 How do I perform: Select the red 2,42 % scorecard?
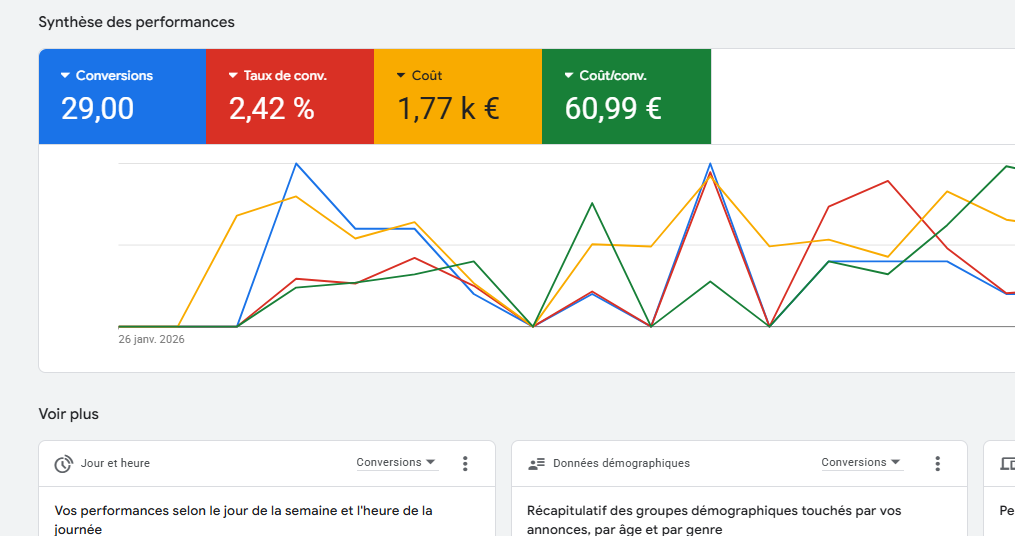(290, 96)
